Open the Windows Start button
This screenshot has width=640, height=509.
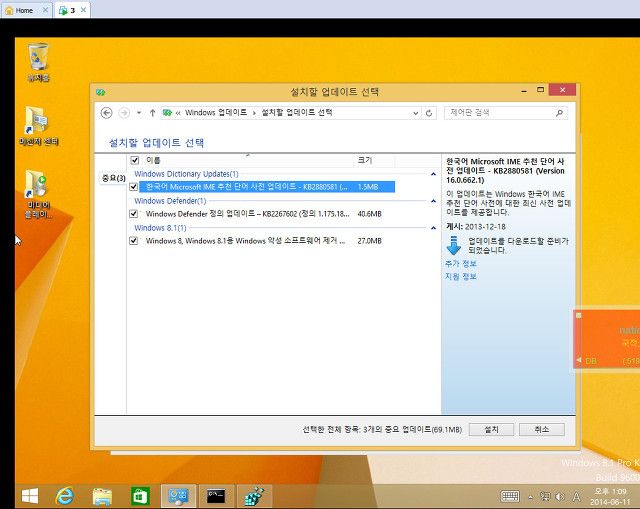[29, 496]
